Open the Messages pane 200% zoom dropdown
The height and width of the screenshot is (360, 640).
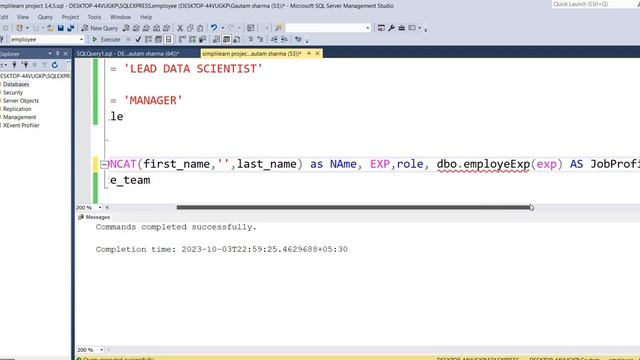coord(101,350)
